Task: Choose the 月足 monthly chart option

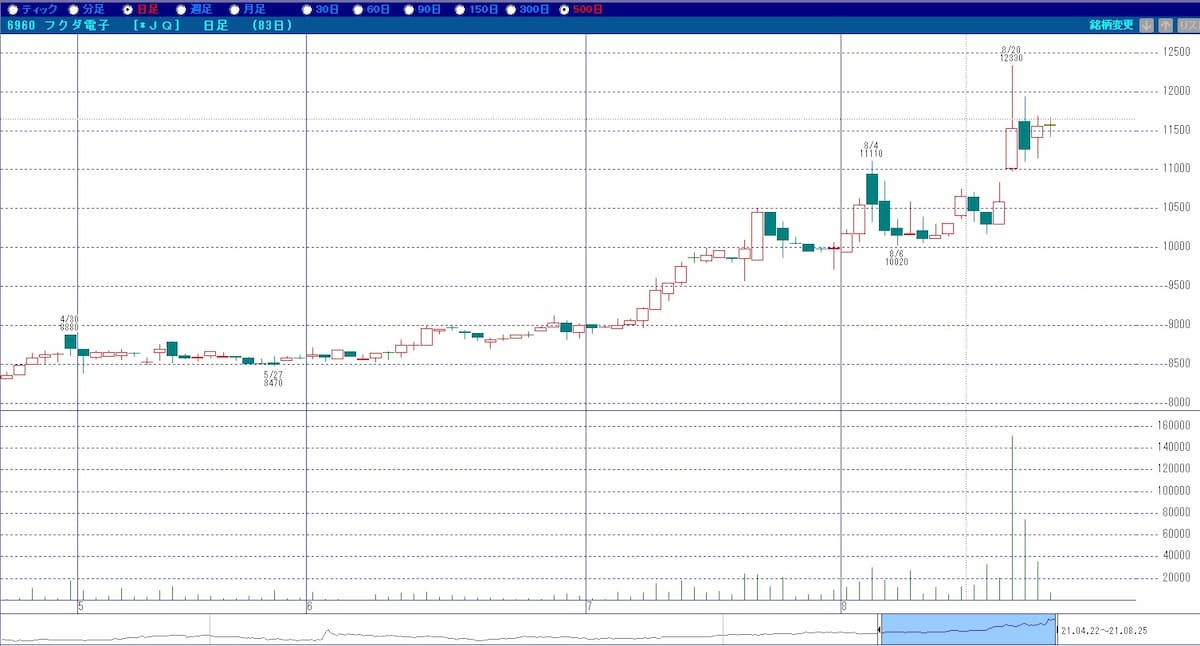Action: point(235,9)
